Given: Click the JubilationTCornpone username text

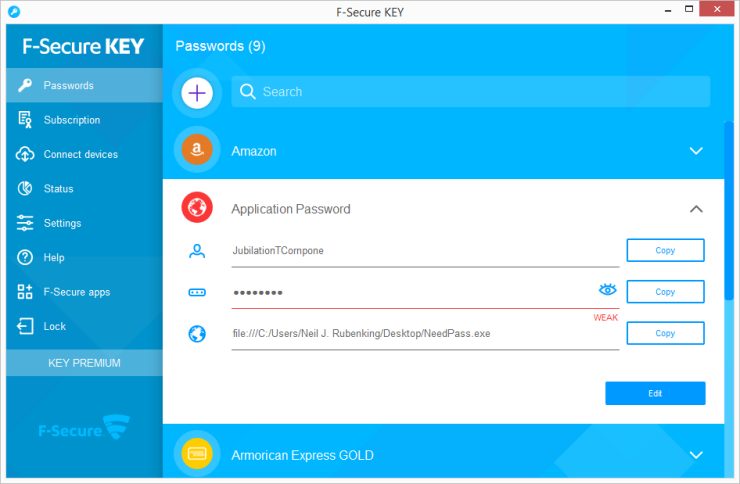Looking at the screenshot, I should 278,250.
